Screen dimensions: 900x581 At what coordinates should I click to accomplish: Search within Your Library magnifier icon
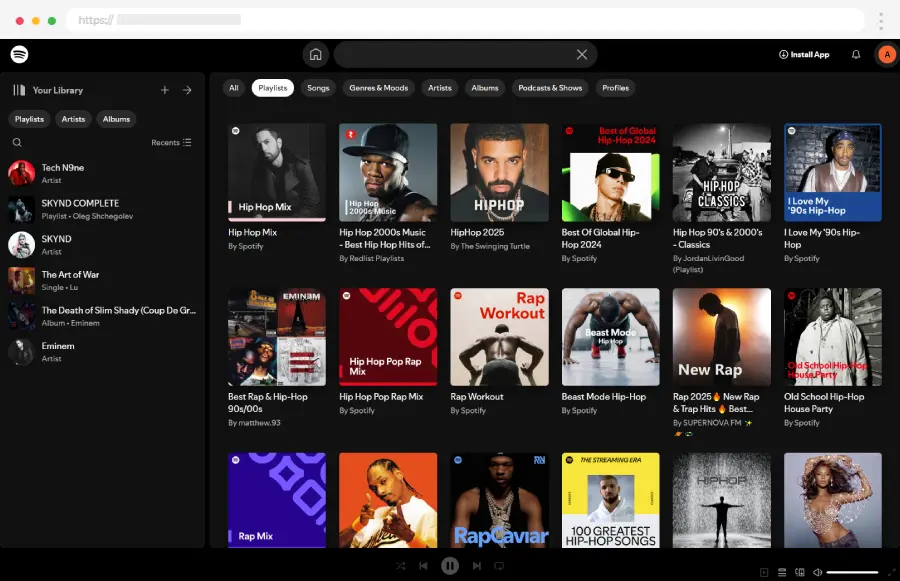pyautogui.click(x=17, y=143)
